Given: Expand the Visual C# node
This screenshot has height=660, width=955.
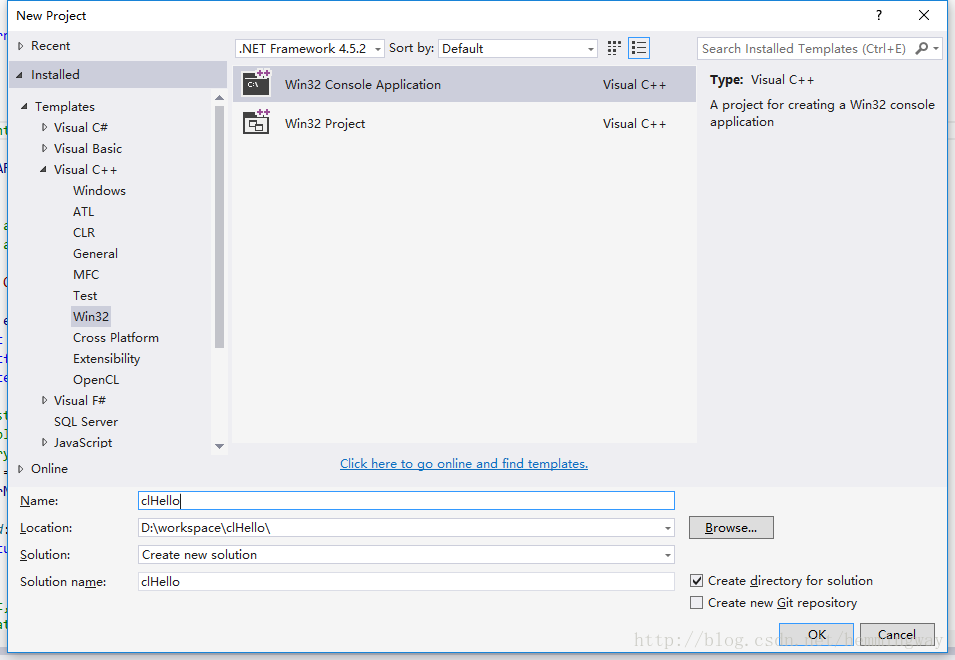Looking at the screenshot, I should pos(44,127).
